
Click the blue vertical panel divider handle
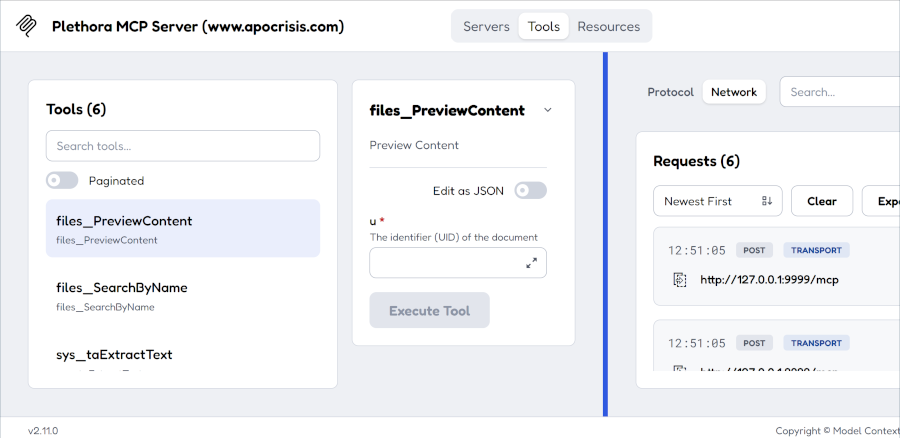click(605, 234)
